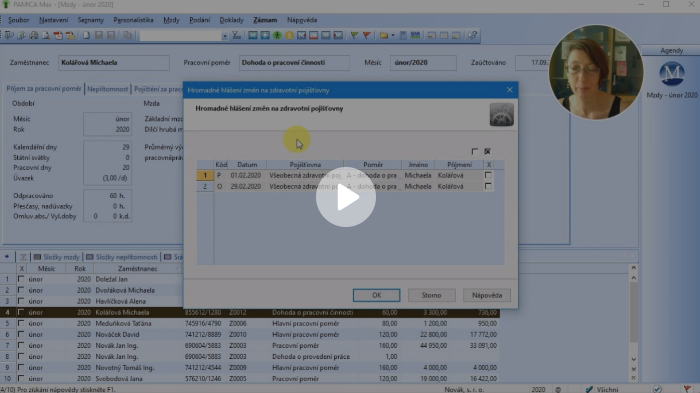
Task: Check the X box for dialog row 2
Action: [488, 186]
